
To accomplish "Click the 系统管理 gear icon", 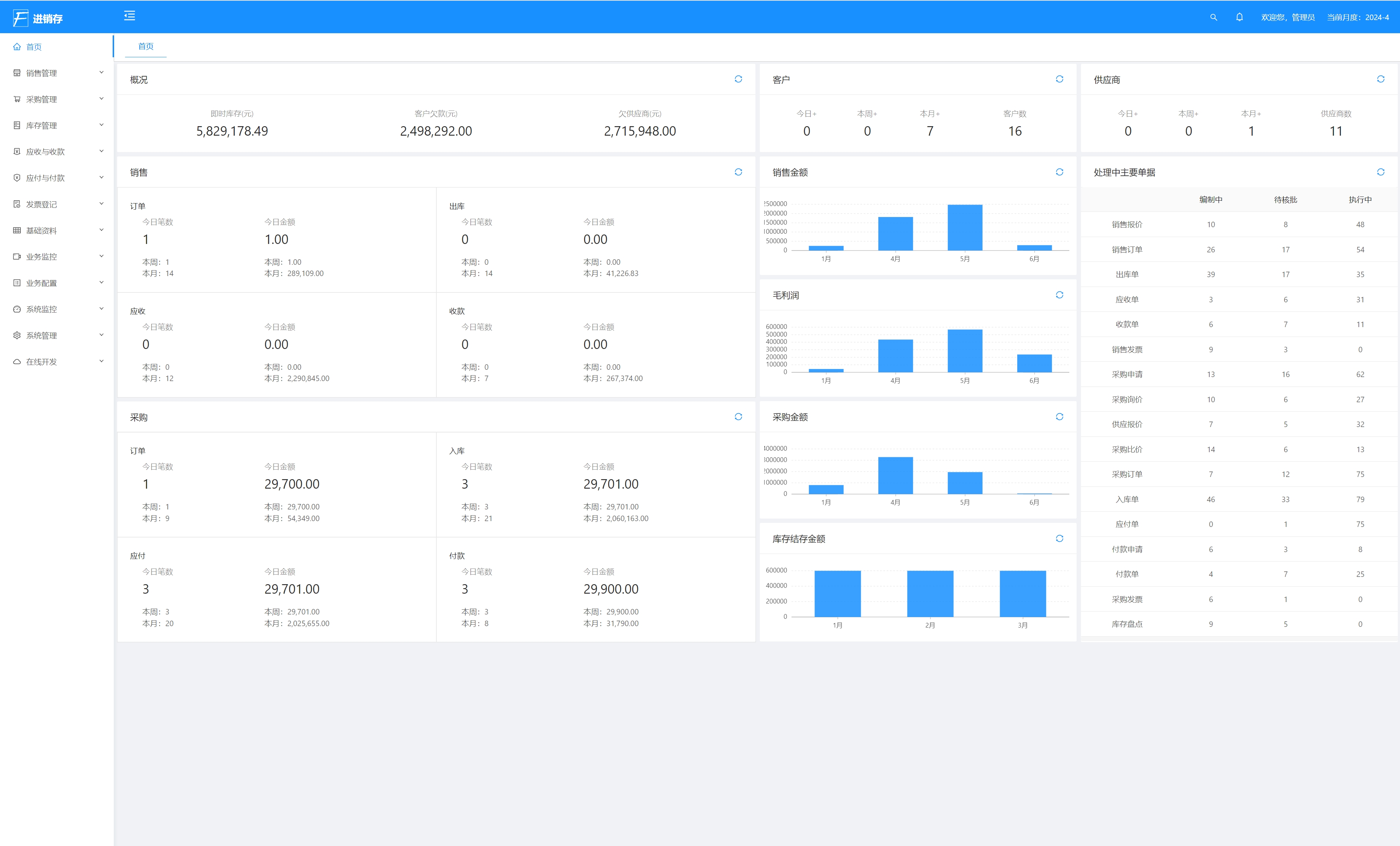I will point(17,335).
